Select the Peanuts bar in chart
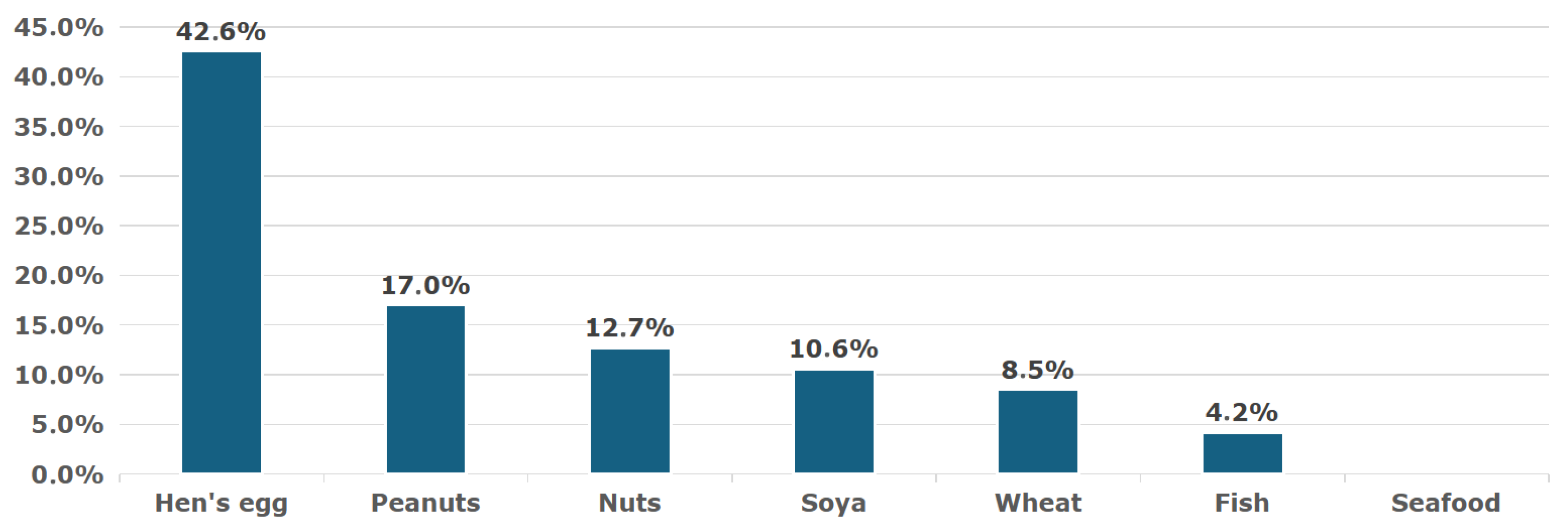Image resolution: width=1568 pixels, height=525 pixels. click(426, 390)
